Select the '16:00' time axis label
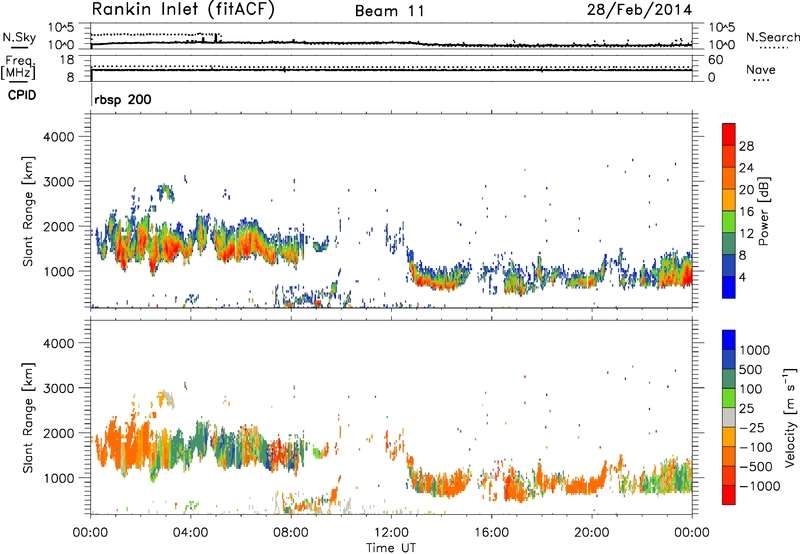 [x=491, y=533]
